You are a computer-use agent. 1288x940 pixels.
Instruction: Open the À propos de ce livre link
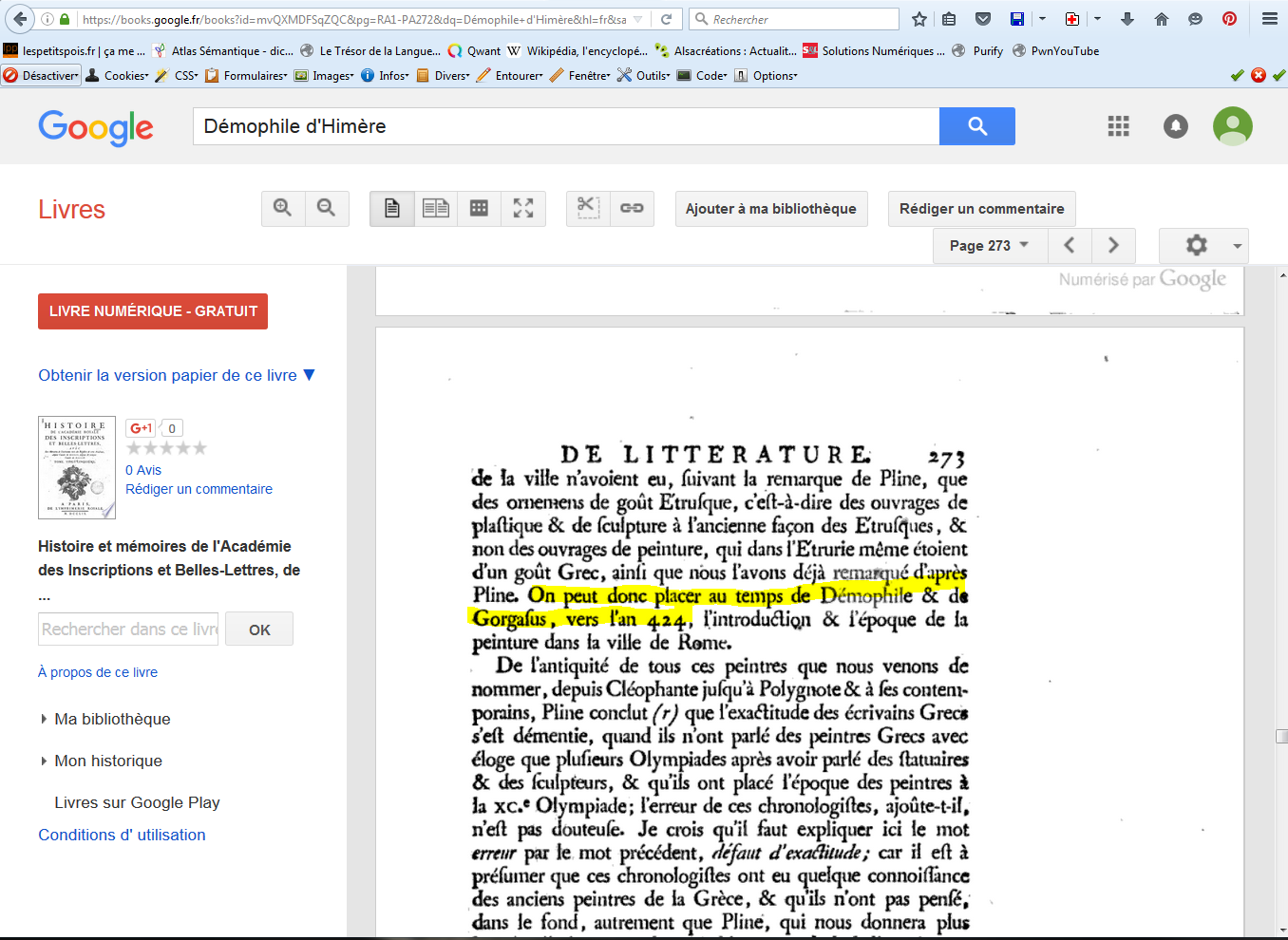coord(98,672)
